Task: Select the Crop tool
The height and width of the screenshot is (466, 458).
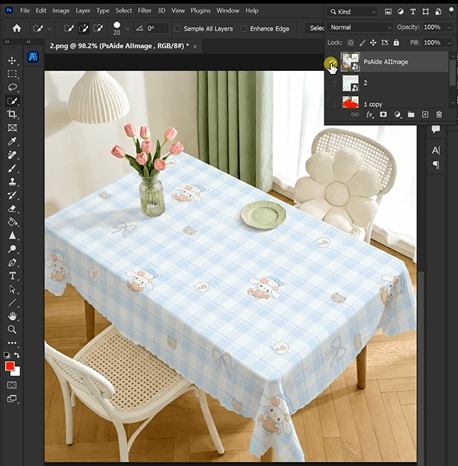Action: tap(12, 114)
